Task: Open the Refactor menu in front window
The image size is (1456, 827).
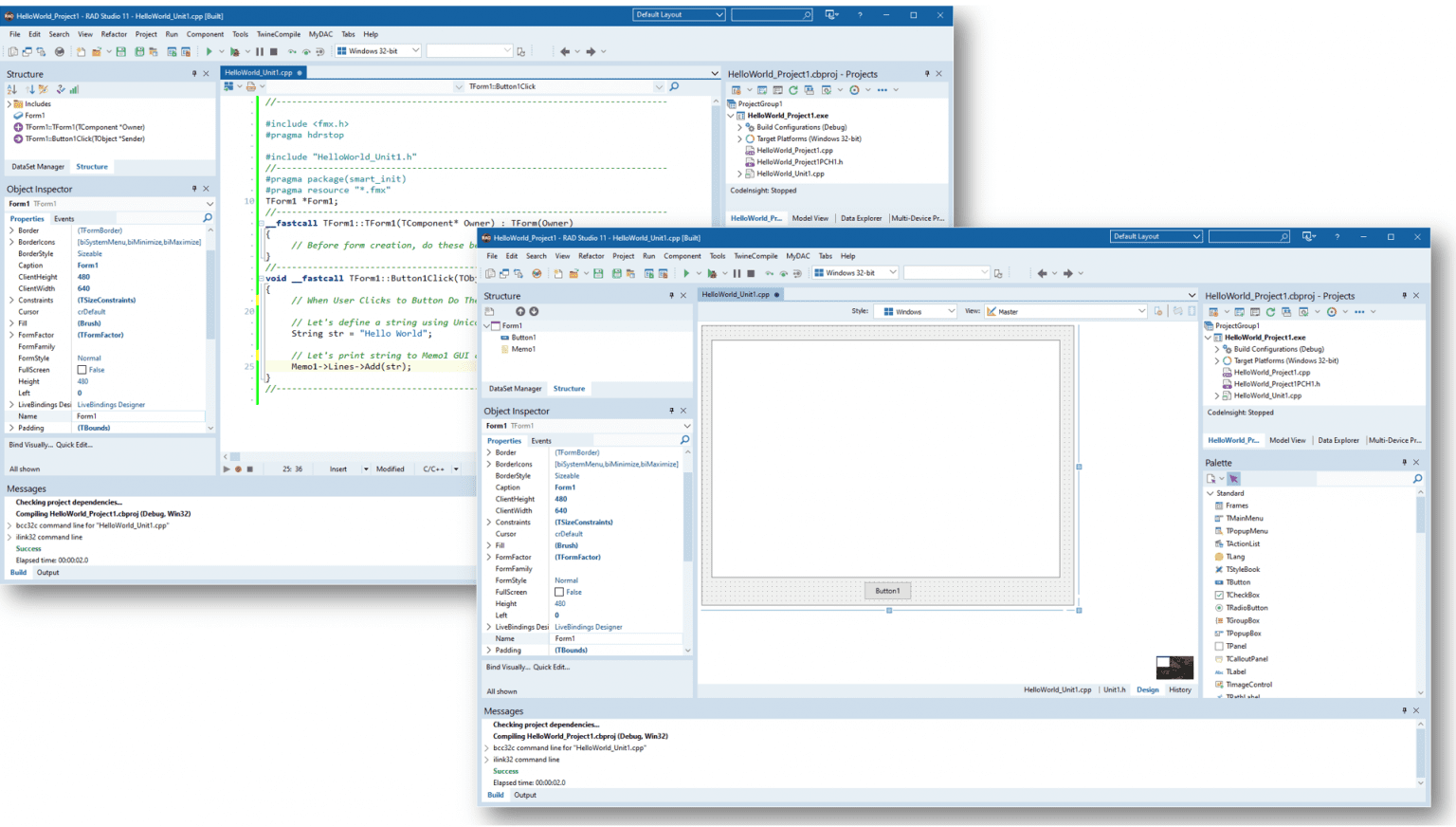Action: tap(591, 256)
